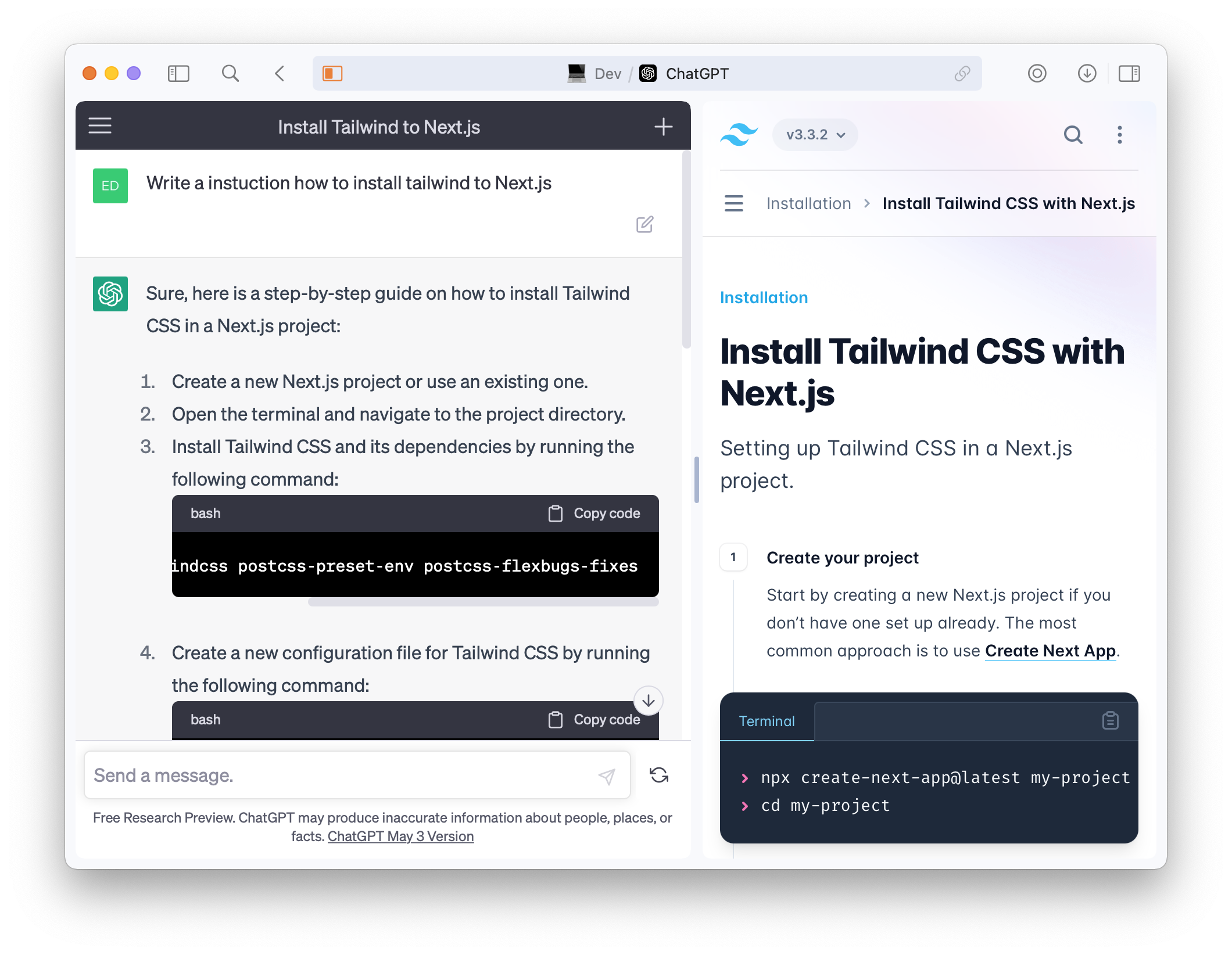Send the message with the paper plane icon
The width and height of the screenshot is (1232, 955).
point(607,776)
